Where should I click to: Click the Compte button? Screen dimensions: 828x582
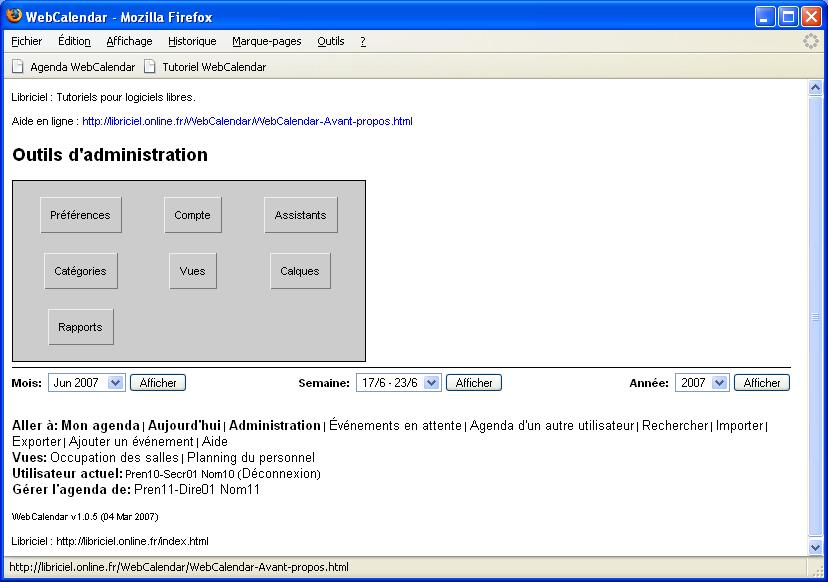coord(193,215)
